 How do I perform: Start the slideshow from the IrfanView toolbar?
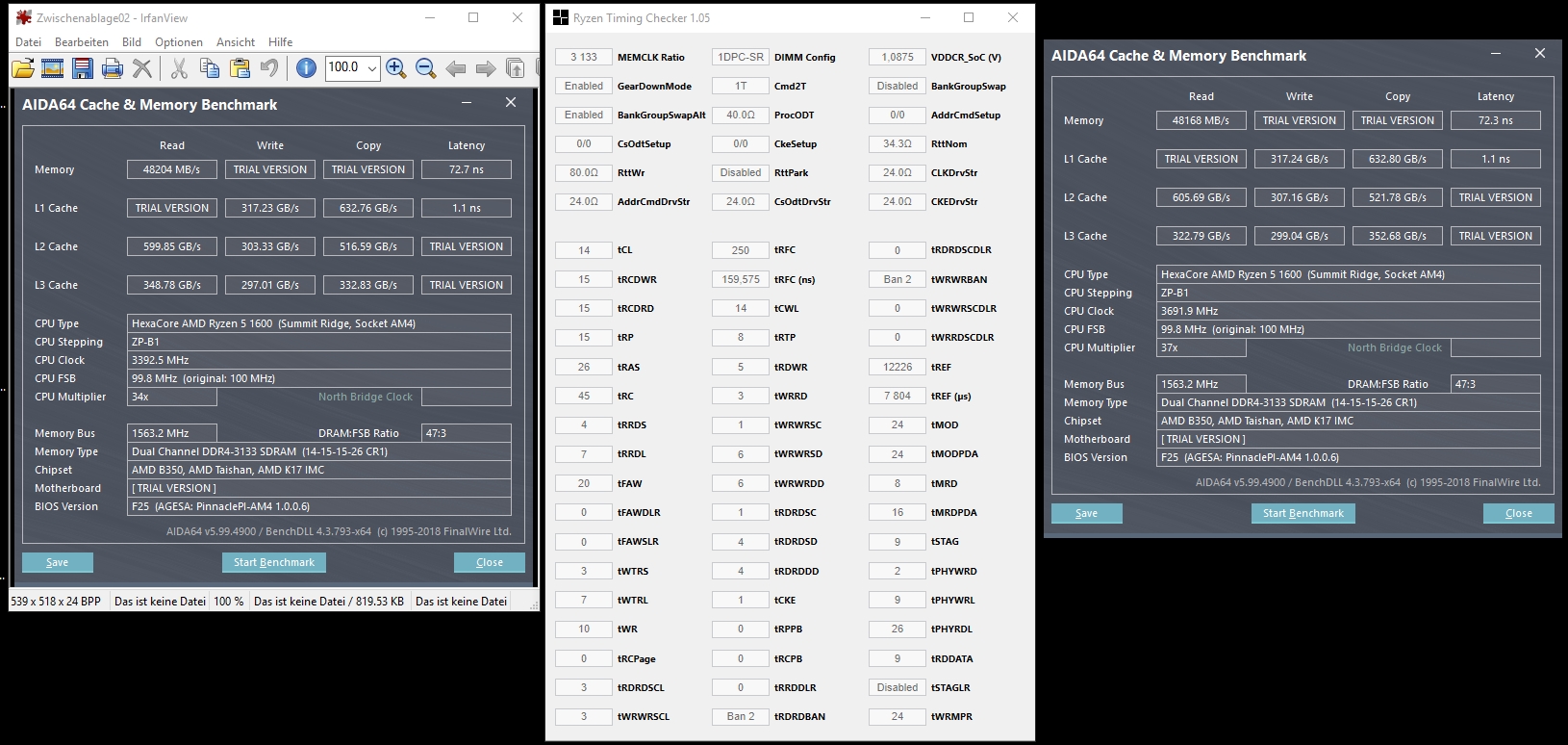(53, 67)
